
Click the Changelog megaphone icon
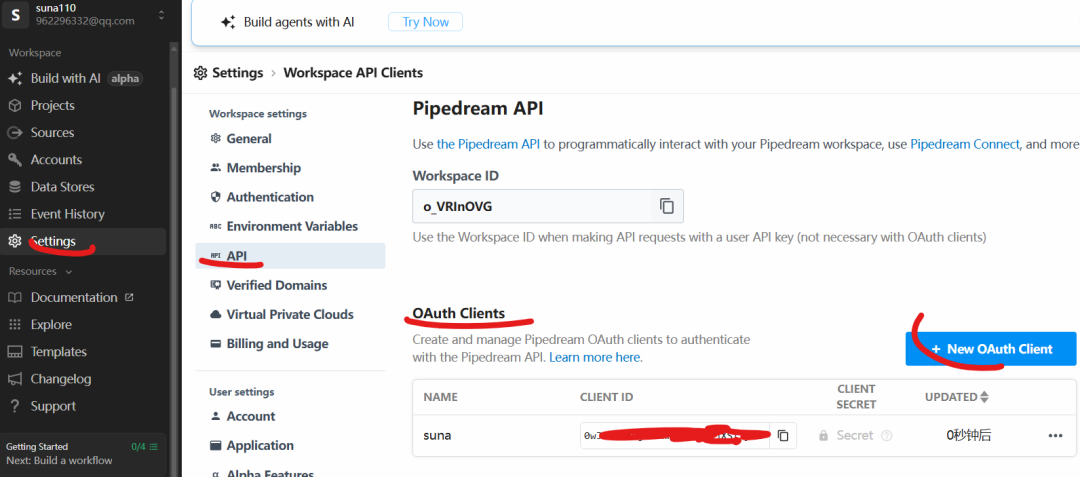[14, 379]
